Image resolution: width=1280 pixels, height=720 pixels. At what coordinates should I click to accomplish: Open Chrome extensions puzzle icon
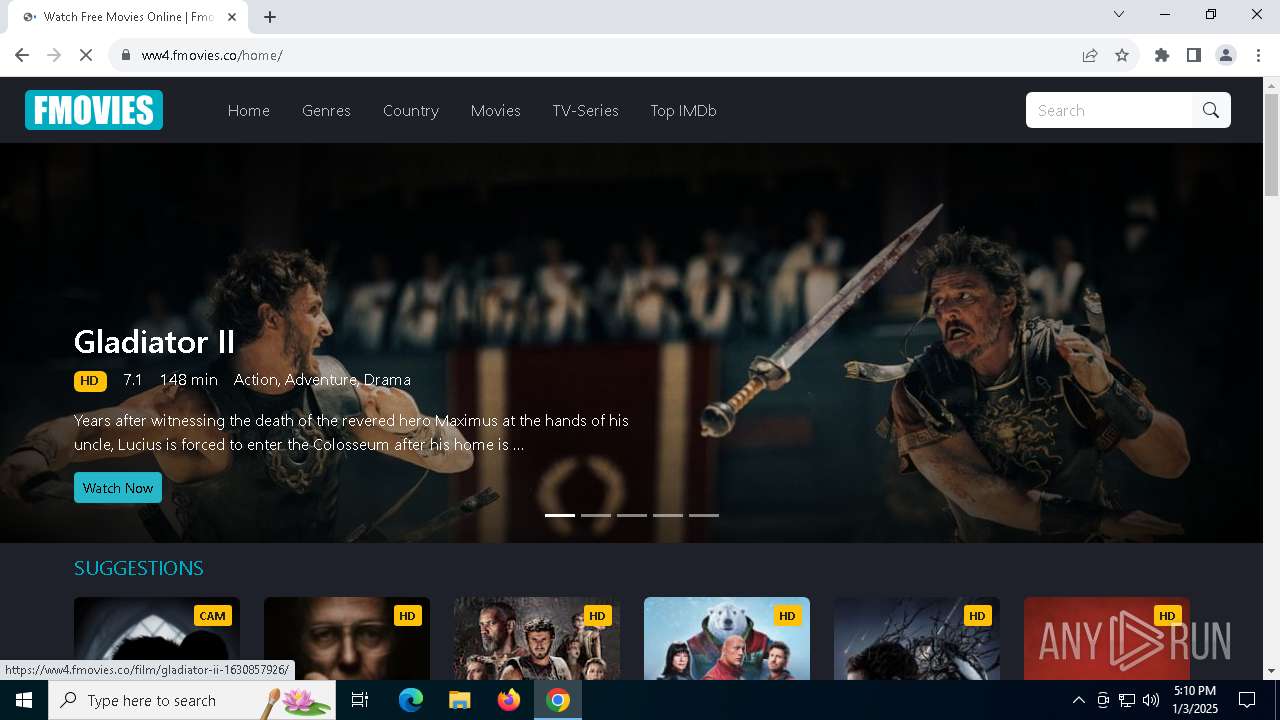(1162, 55)
